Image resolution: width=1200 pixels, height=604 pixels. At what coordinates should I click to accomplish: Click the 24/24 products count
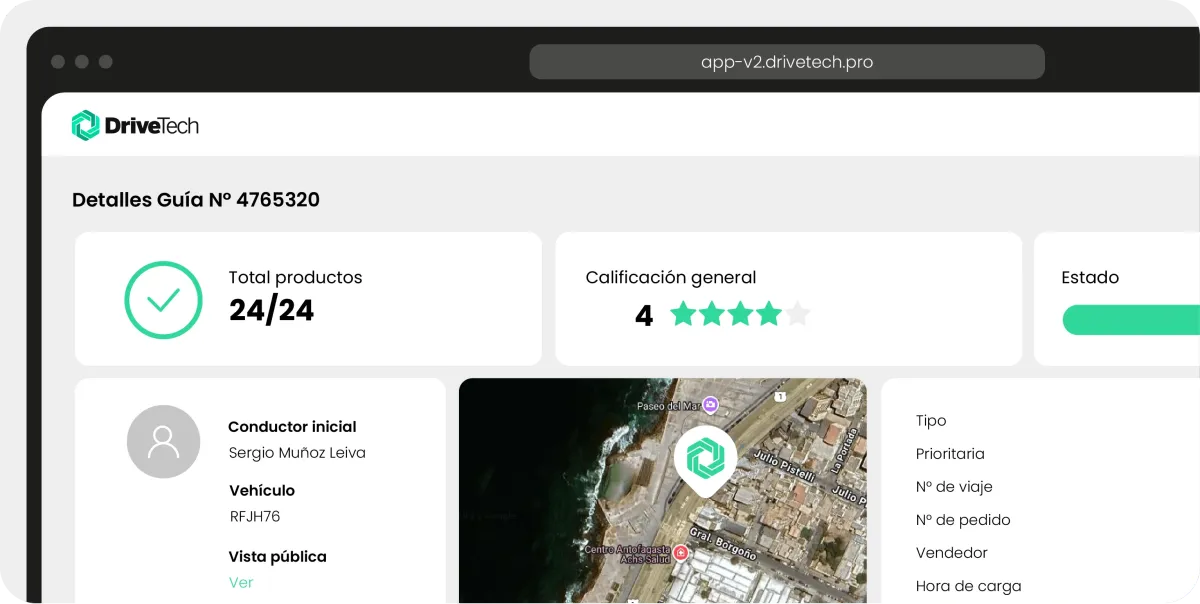[271, 310]
